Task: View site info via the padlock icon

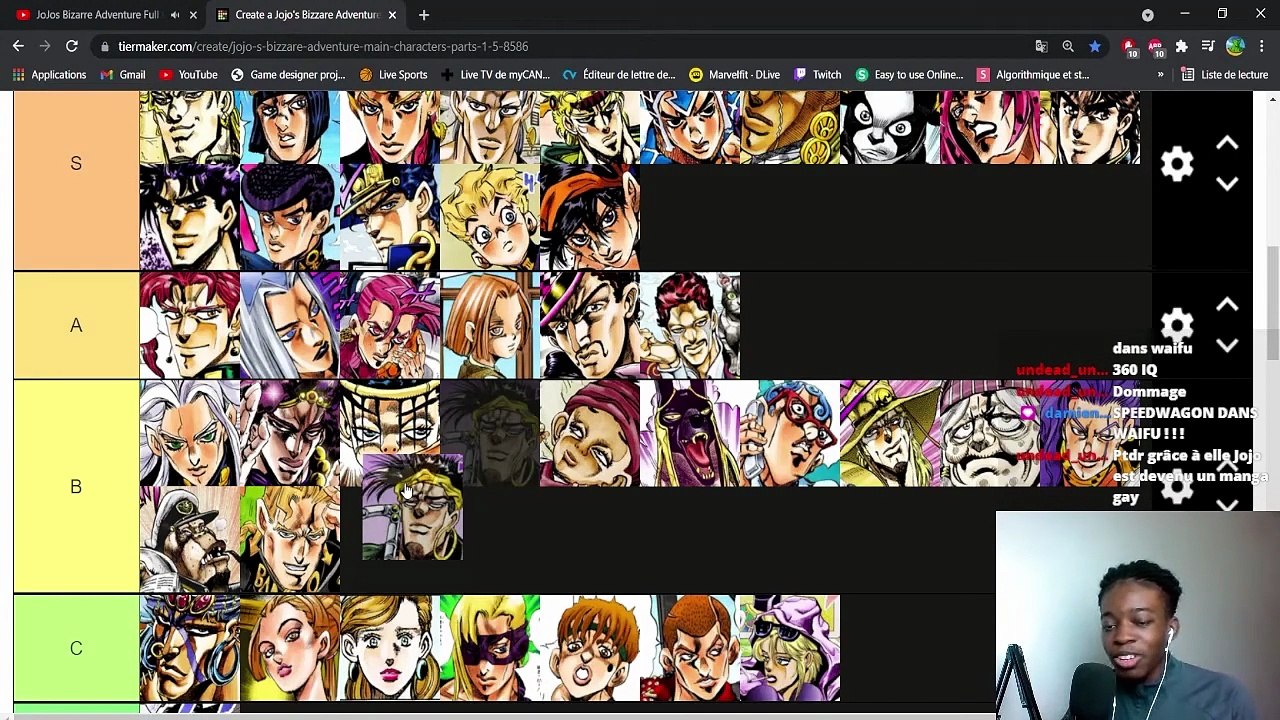Action: click(x=105, y=46)
